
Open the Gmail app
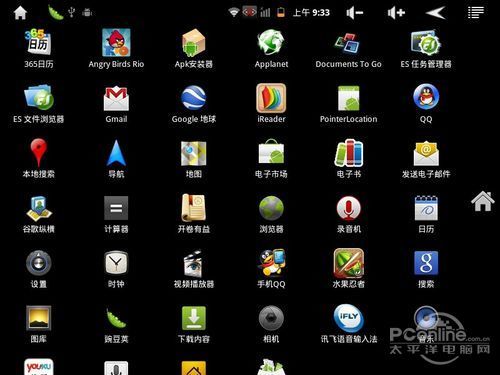[116, 98]
